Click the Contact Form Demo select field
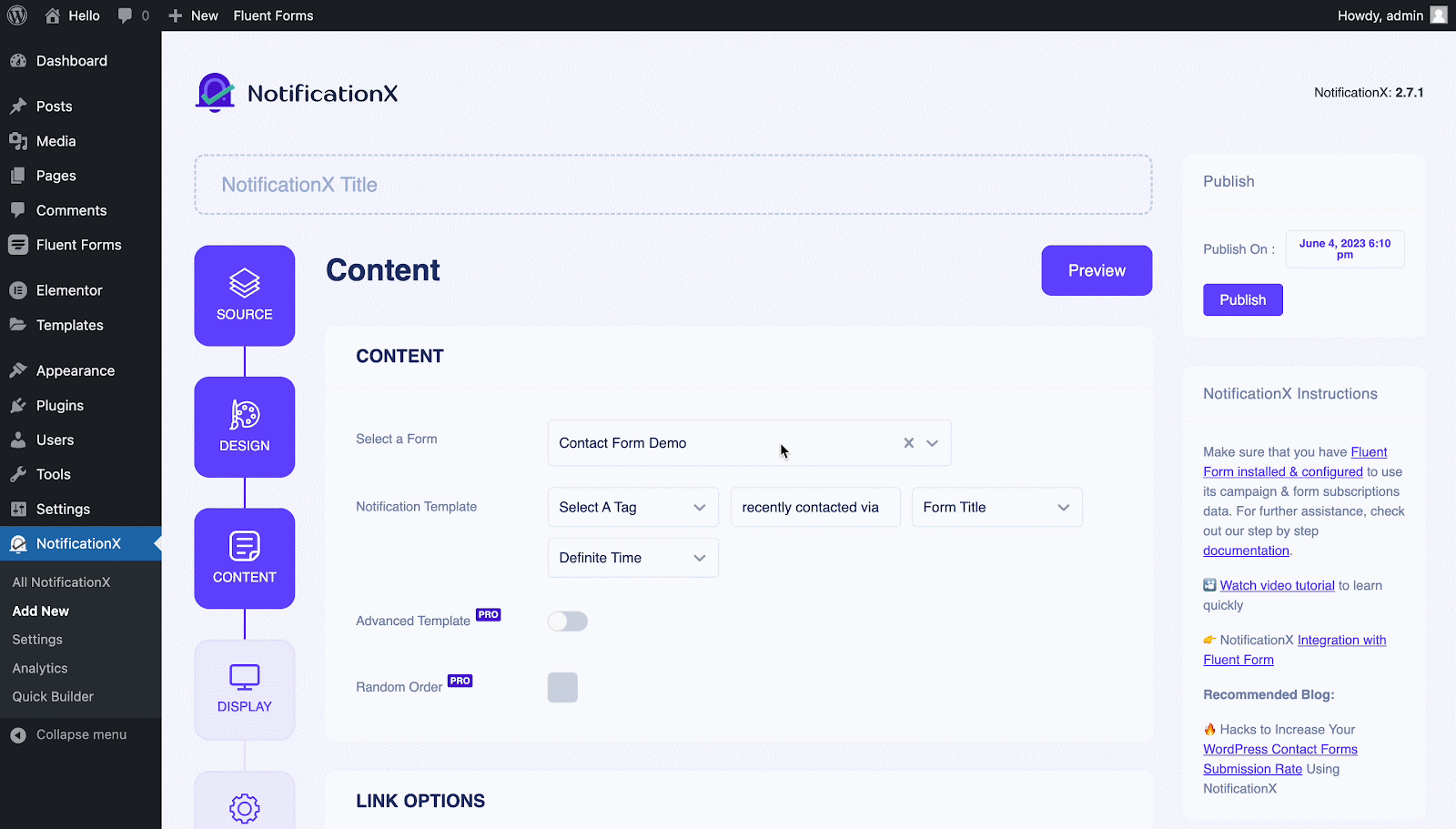 pyautogui.click(x=750, y=443)
